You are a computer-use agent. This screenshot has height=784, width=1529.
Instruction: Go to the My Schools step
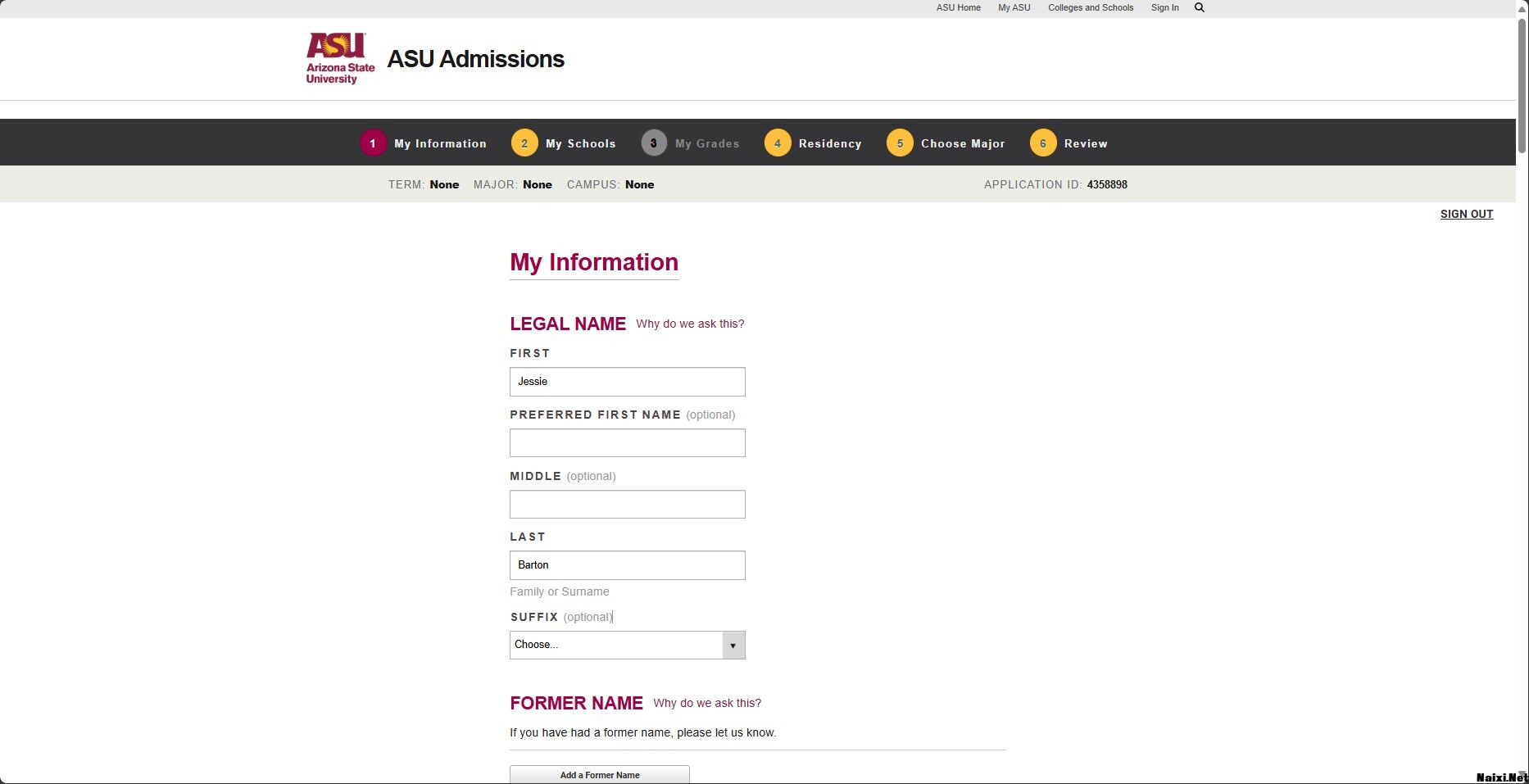click(x=580, y=144)
